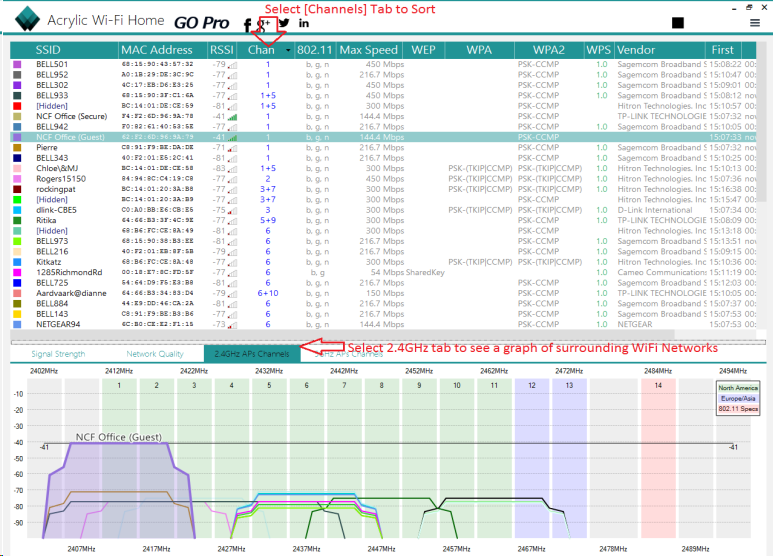Click the signal bars icon for Pierre
Image resolution: width=773 pixels, height=556 pixels.
232,148
